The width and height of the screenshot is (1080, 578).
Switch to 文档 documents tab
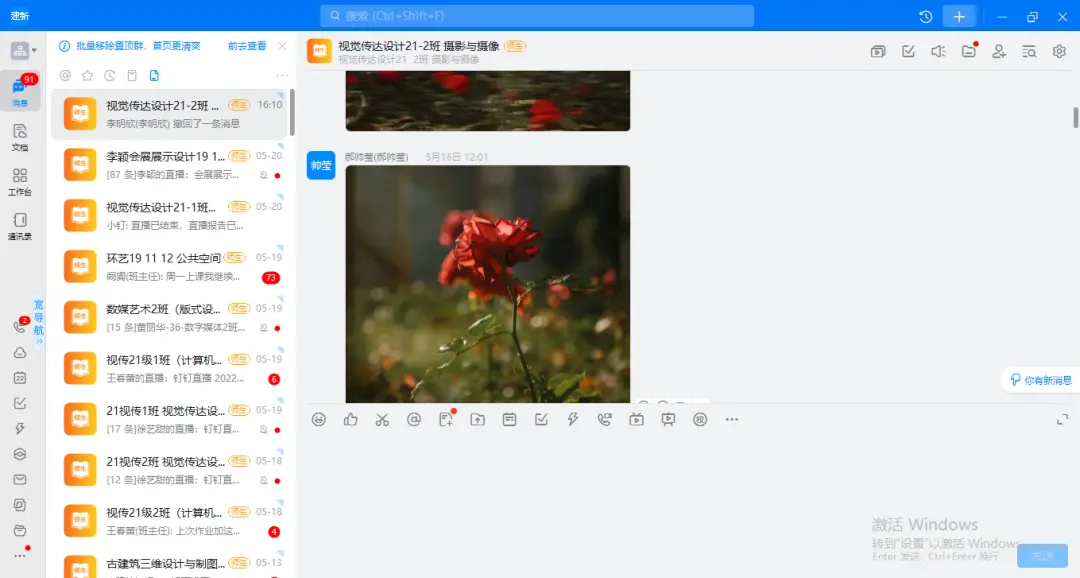point(20,138)
